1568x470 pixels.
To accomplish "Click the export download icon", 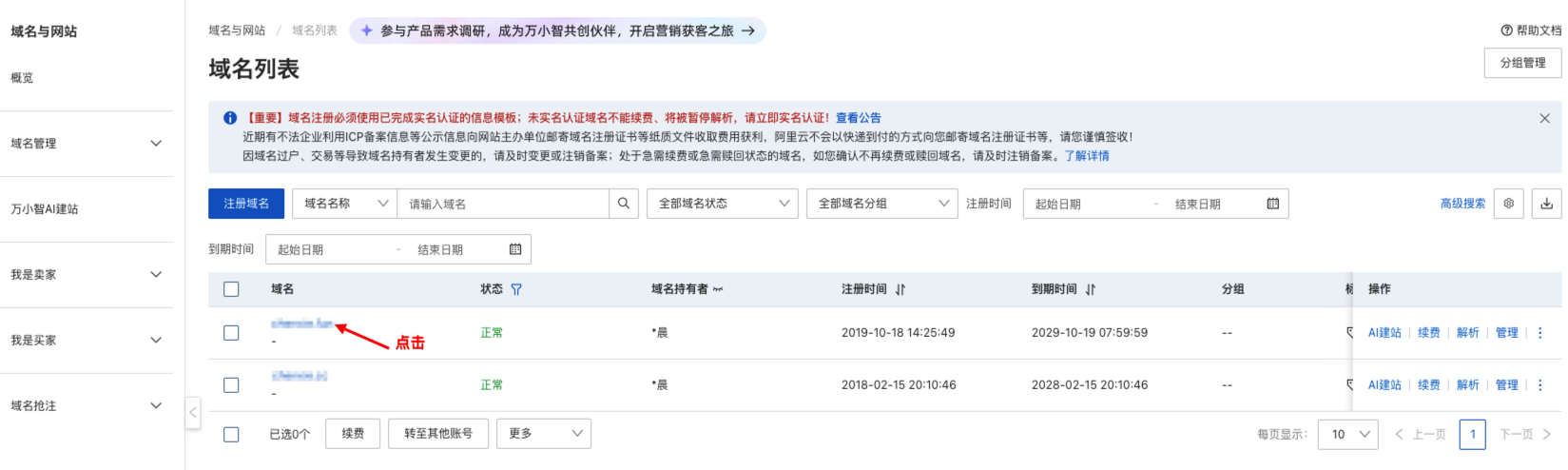I will (x=1546, y=204).
